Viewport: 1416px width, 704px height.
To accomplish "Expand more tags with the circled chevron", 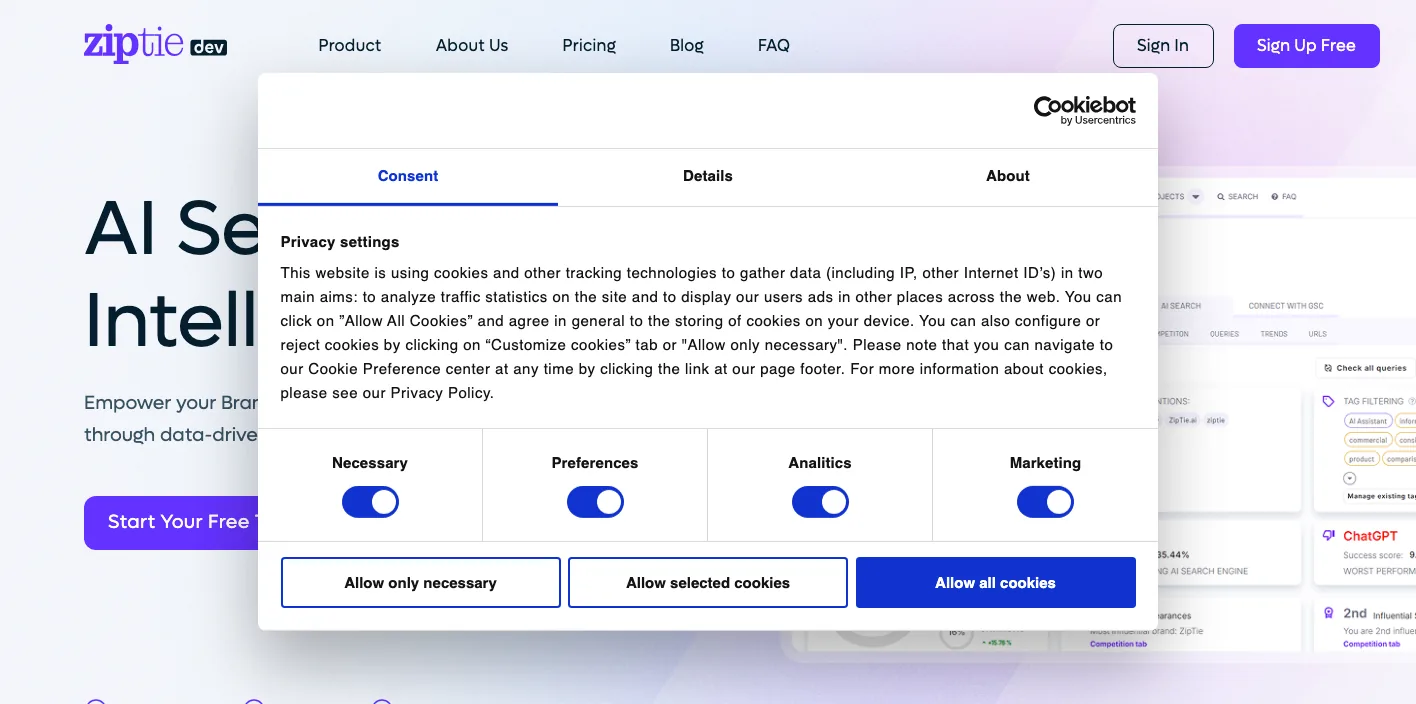I will pyautogui.click(x=1350, y=479).
